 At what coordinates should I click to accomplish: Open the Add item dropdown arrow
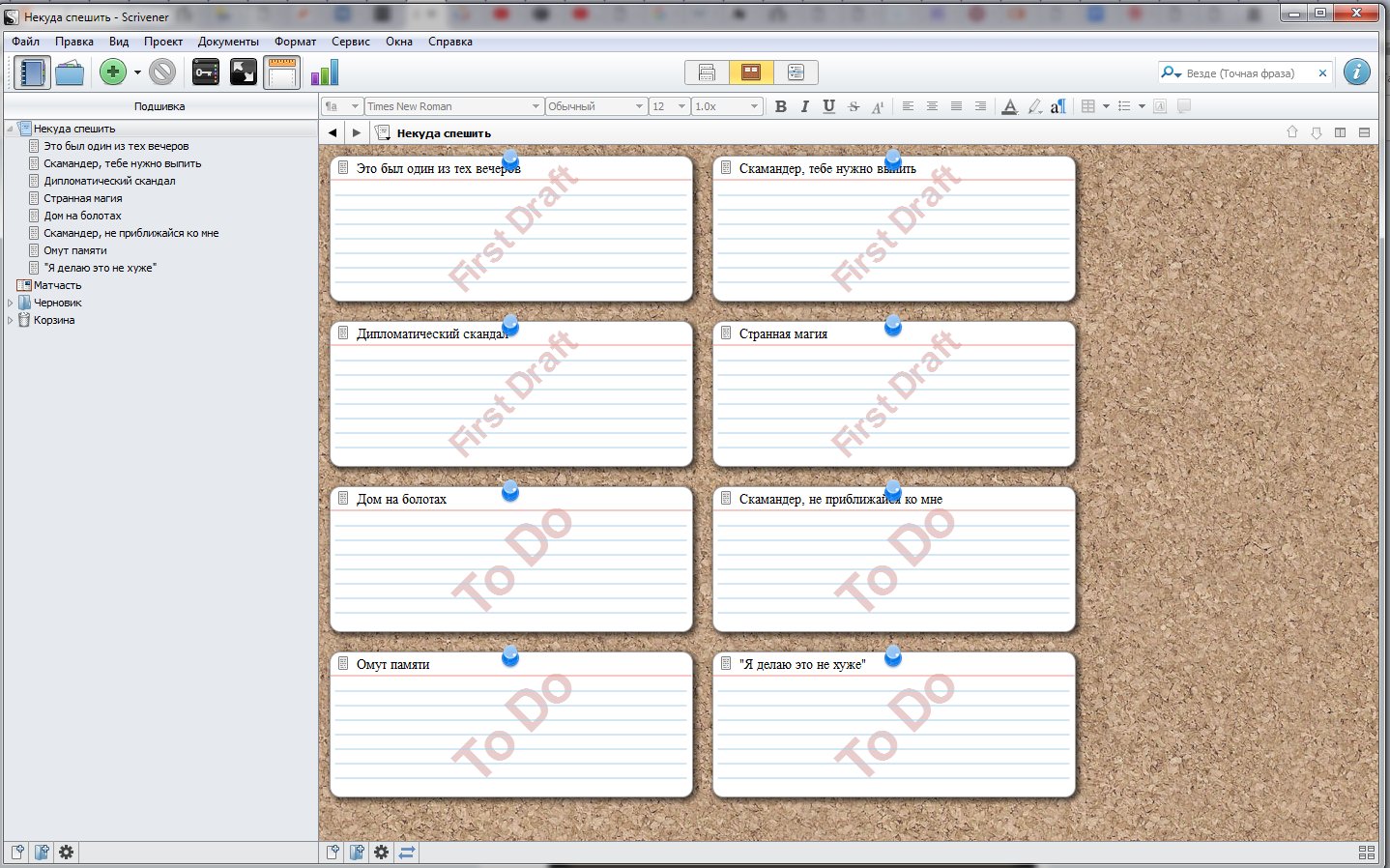[137, 72]
